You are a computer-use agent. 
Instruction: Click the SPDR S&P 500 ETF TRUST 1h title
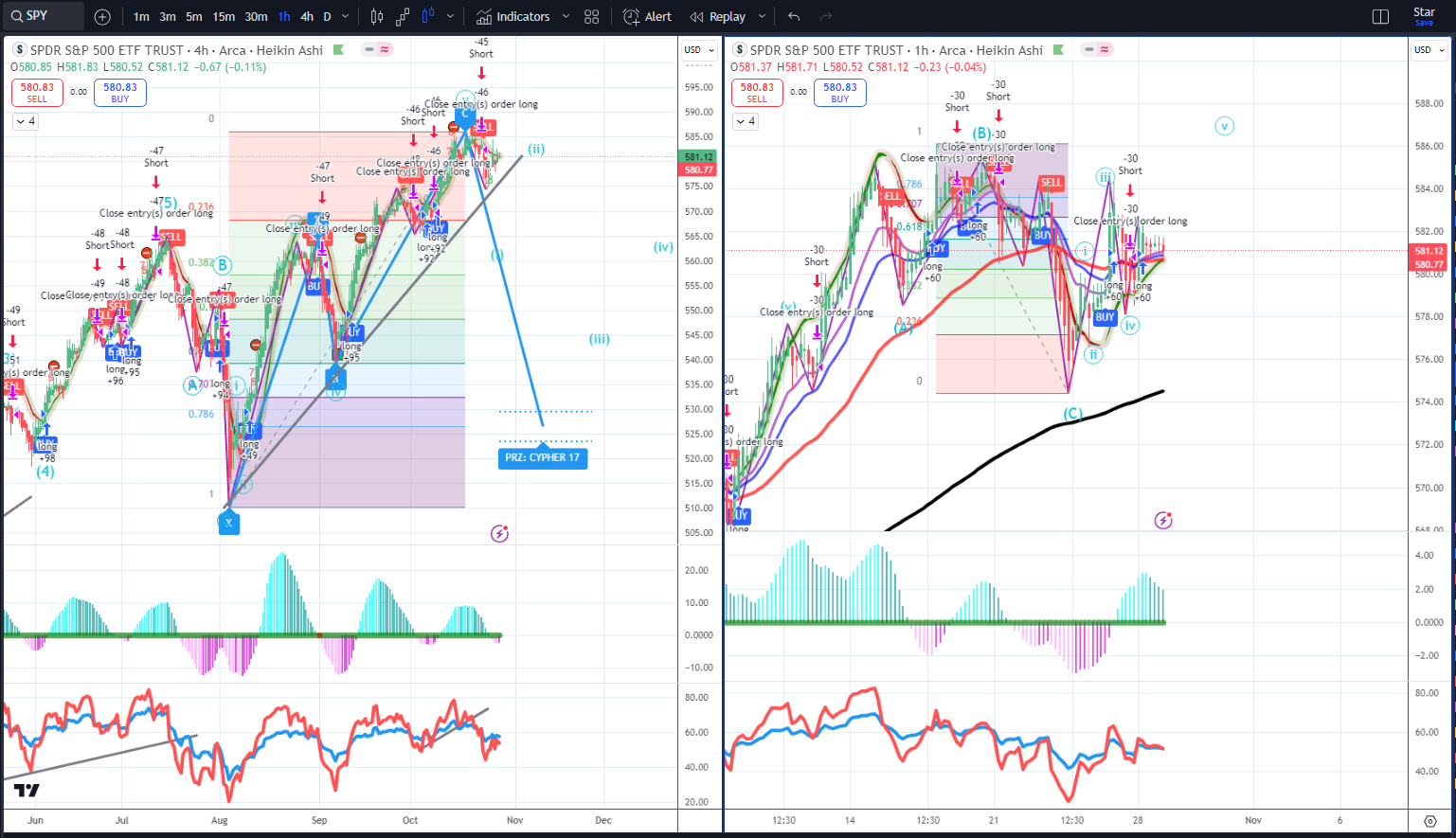896,50
